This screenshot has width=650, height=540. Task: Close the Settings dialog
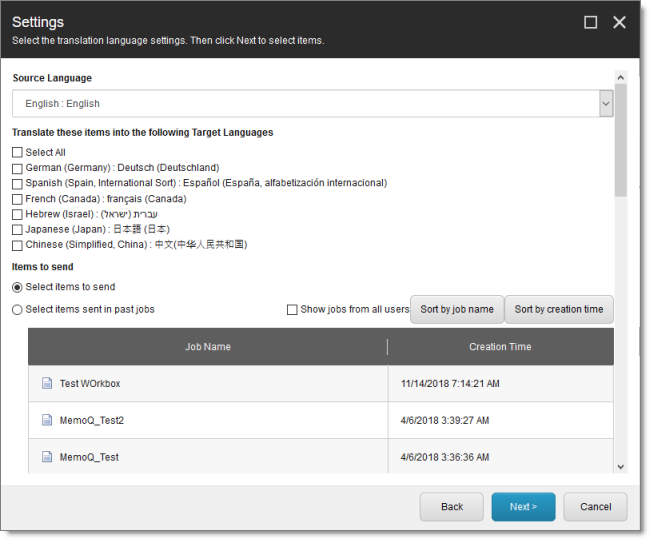tap(619, 22)
